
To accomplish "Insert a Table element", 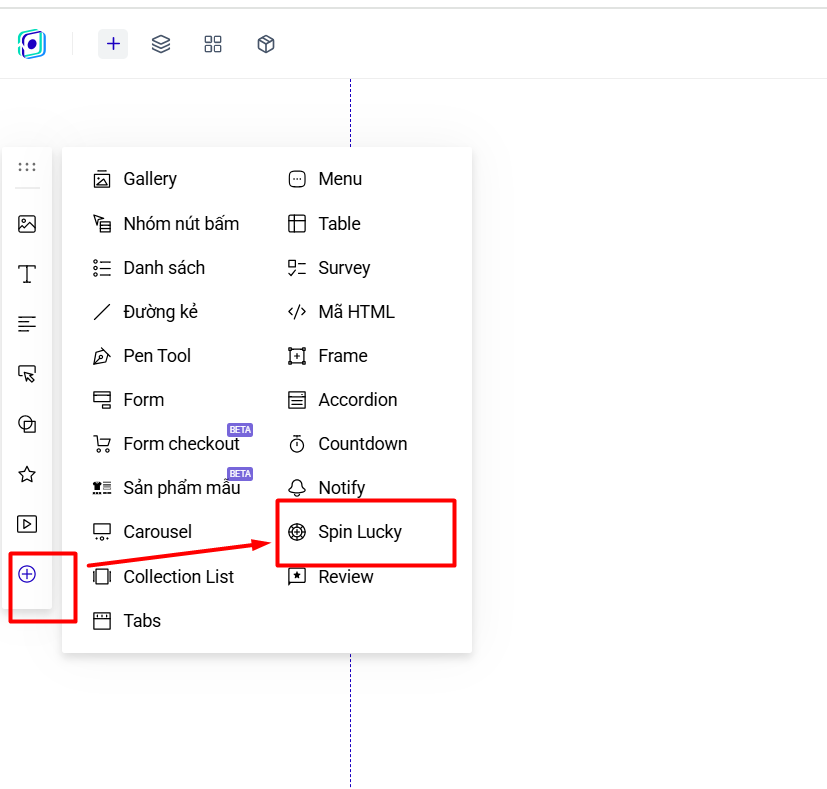I will click(x=324, y=224).
